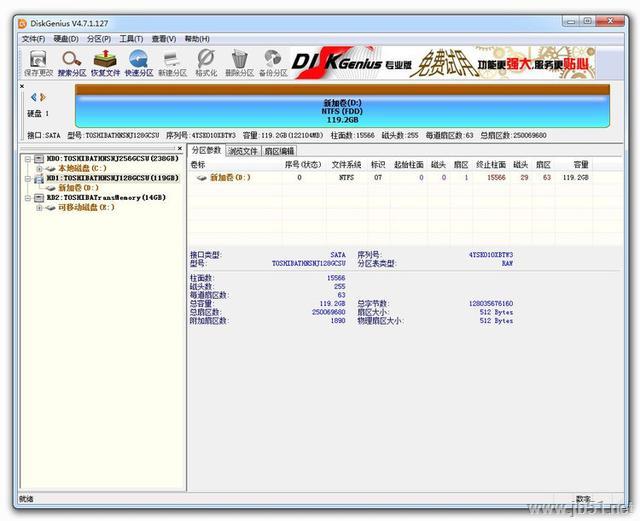Click total bytes value 128035676160
The height and width of the screenshot is (521, 640).
coord(491,304)
